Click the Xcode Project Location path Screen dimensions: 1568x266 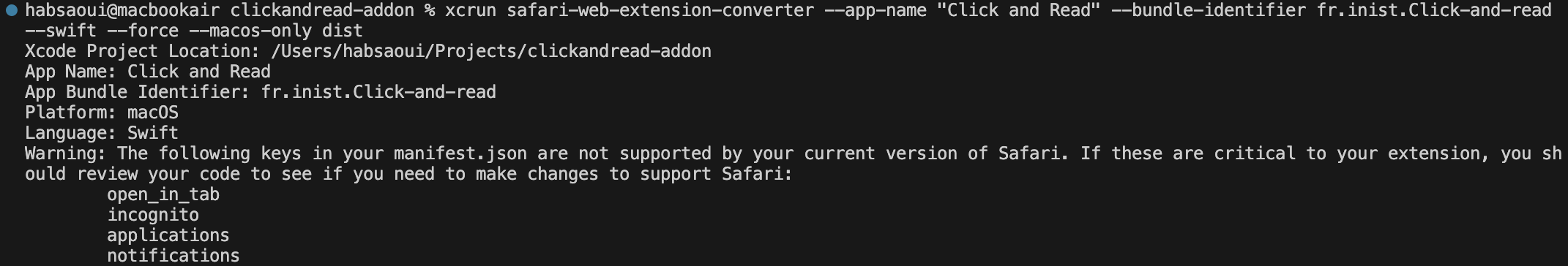pyautogui.click(x=491, y=51)
